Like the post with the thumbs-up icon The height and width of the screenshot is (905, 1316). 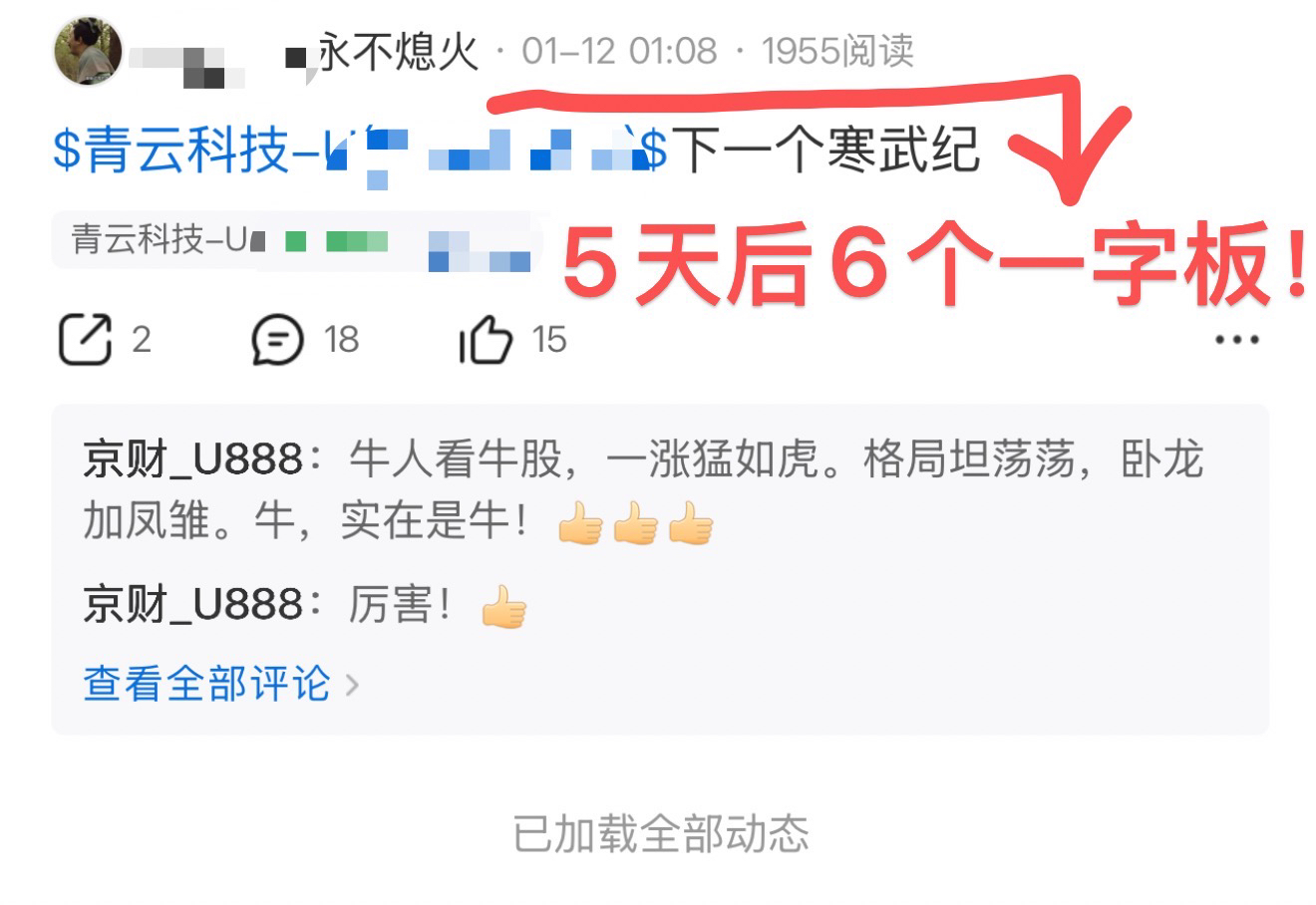tap(485, 339)
